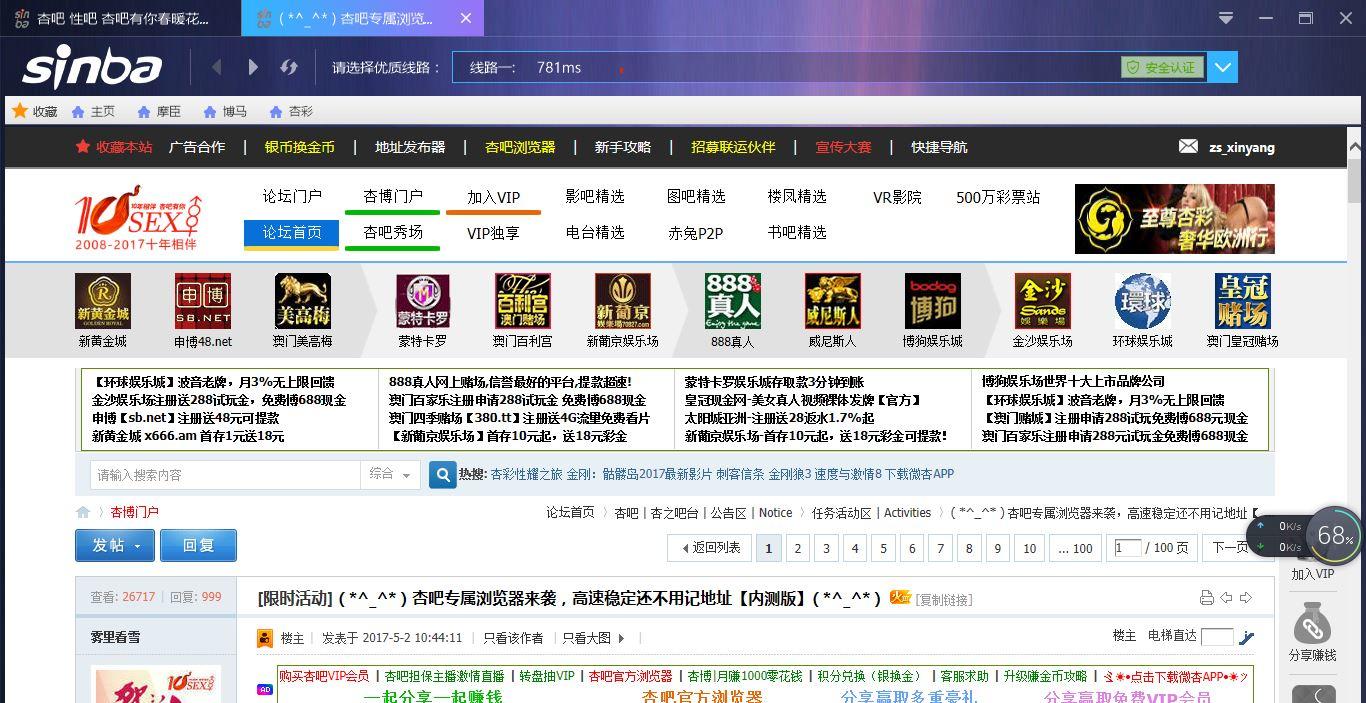Open 银币换金币 in the top menu
The height and width of the screenshot is (703, 1366).
pyautogui.click(x=299, y=147)
